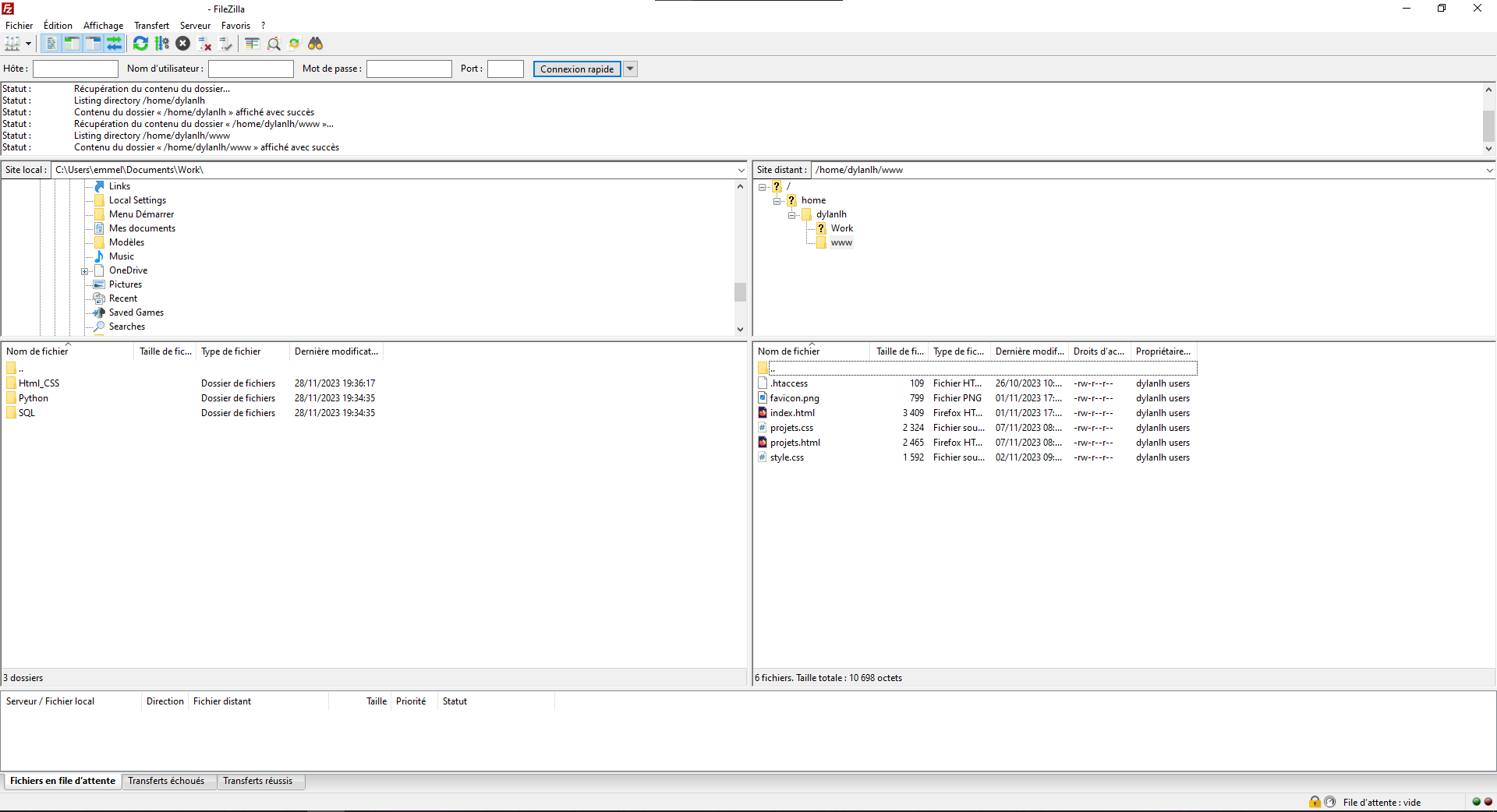Viewport: 1497px width, 812px height.
Task: Toggle directory comparison
Action: tap(274, 44)
